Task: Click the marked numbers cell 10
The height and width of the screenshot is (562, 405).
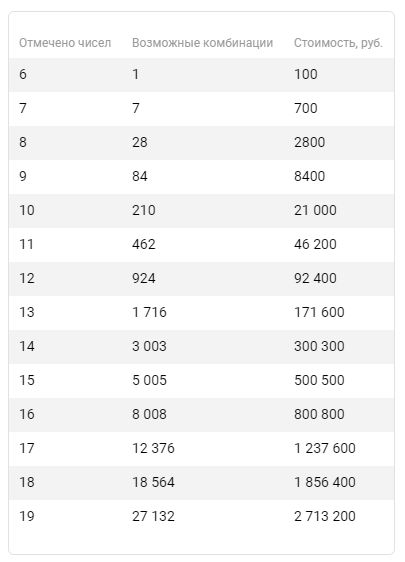Action: [x=27, y=210]
